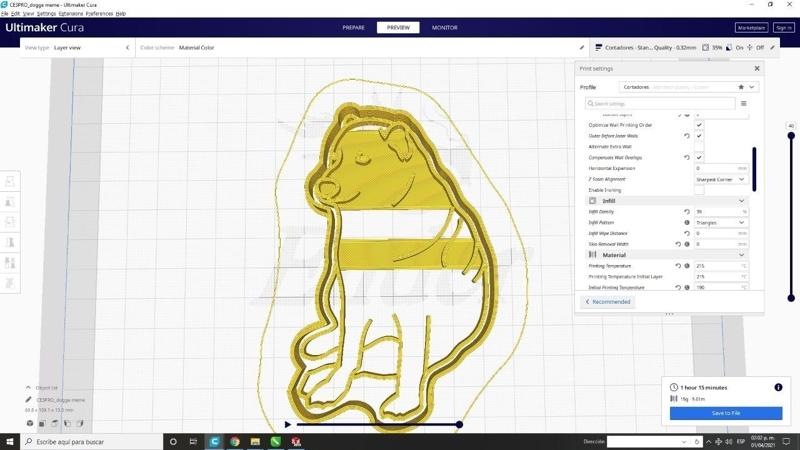Open the View type Layer view selector
The height and width of the screenshot is (450, 800).
tap(77, 47)
